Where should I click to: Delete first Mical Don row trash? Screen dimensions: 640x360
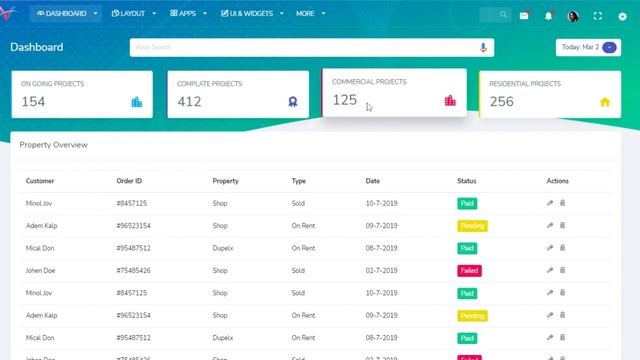pos(562,248)
